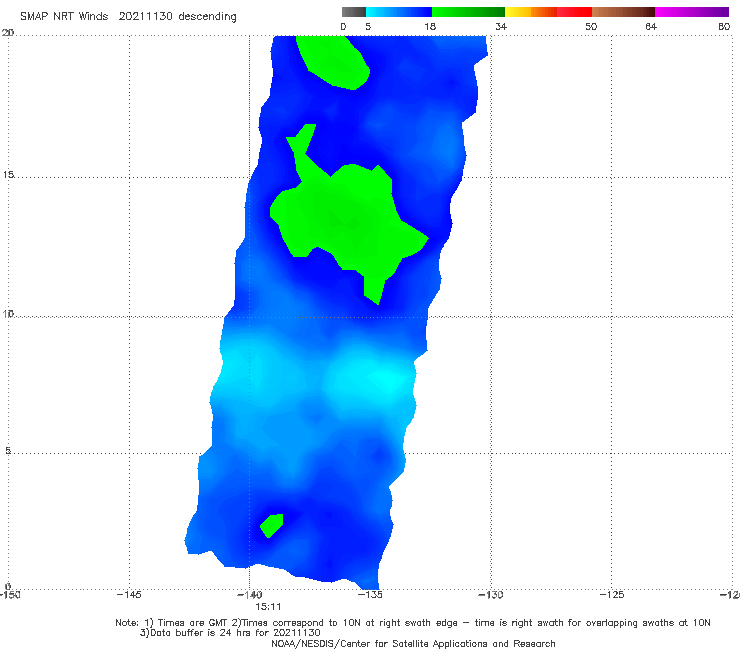This screenshot has height=650, width=740.
Task: Click the color bar label '64'
Action: (x=651, y=26)
